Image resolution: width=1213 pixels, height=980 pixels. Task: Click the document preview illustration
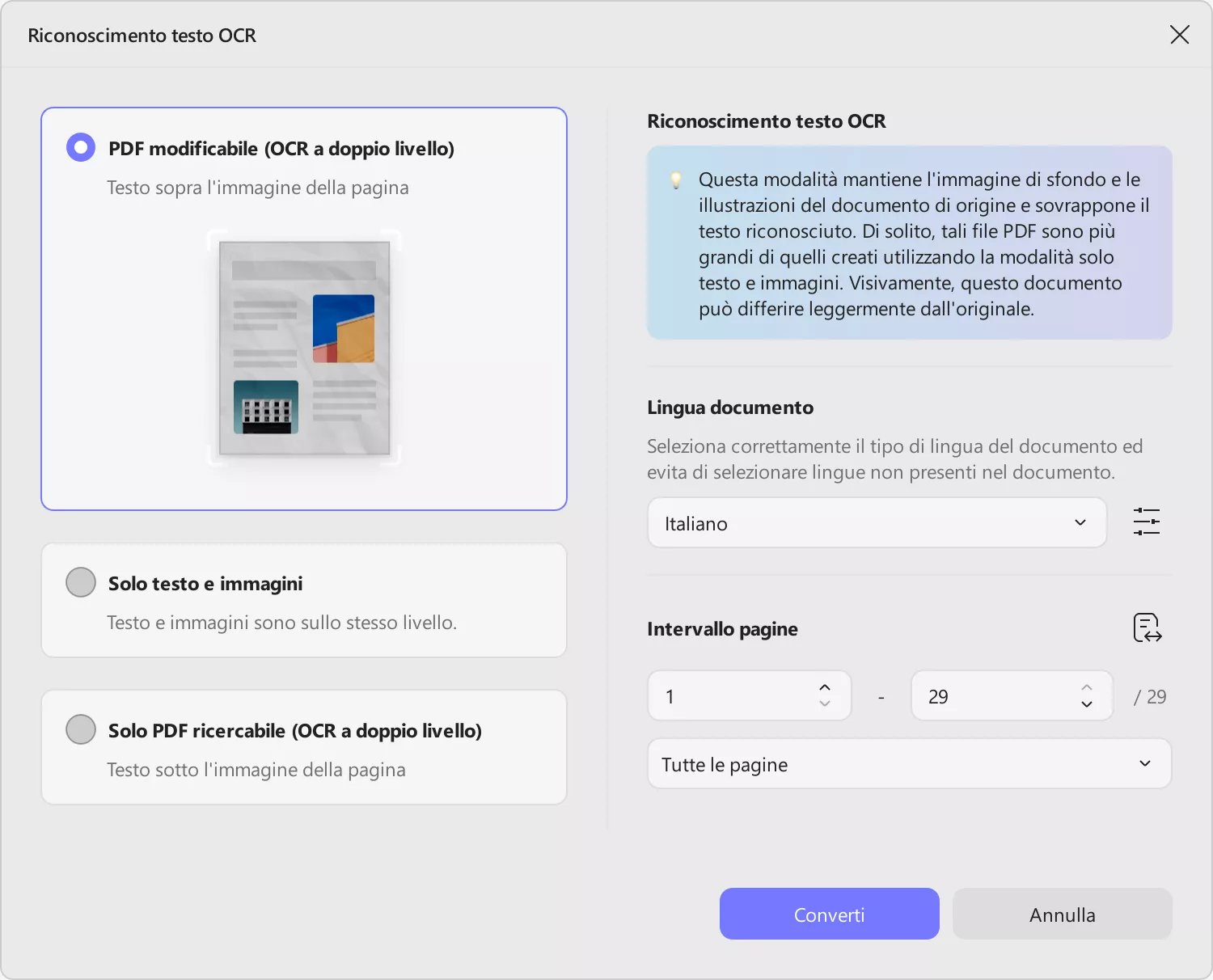click(305, 348)
